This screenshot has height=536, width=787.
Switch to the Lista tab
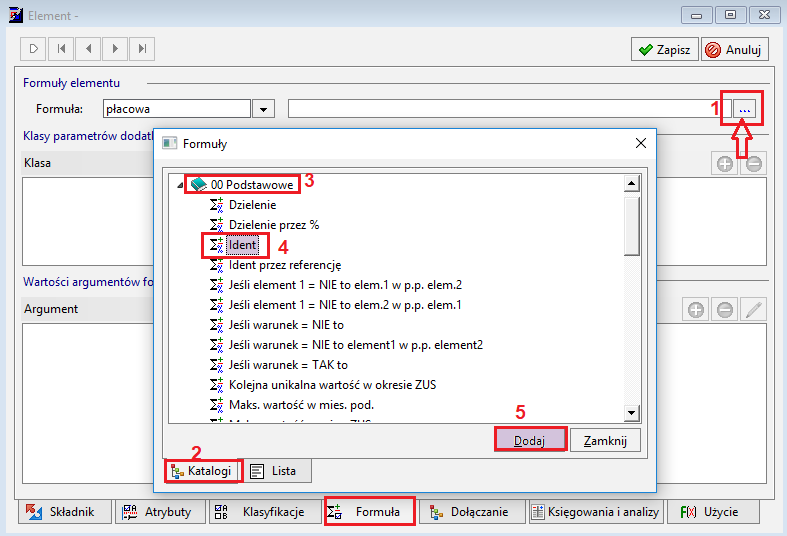pos(275,471)
